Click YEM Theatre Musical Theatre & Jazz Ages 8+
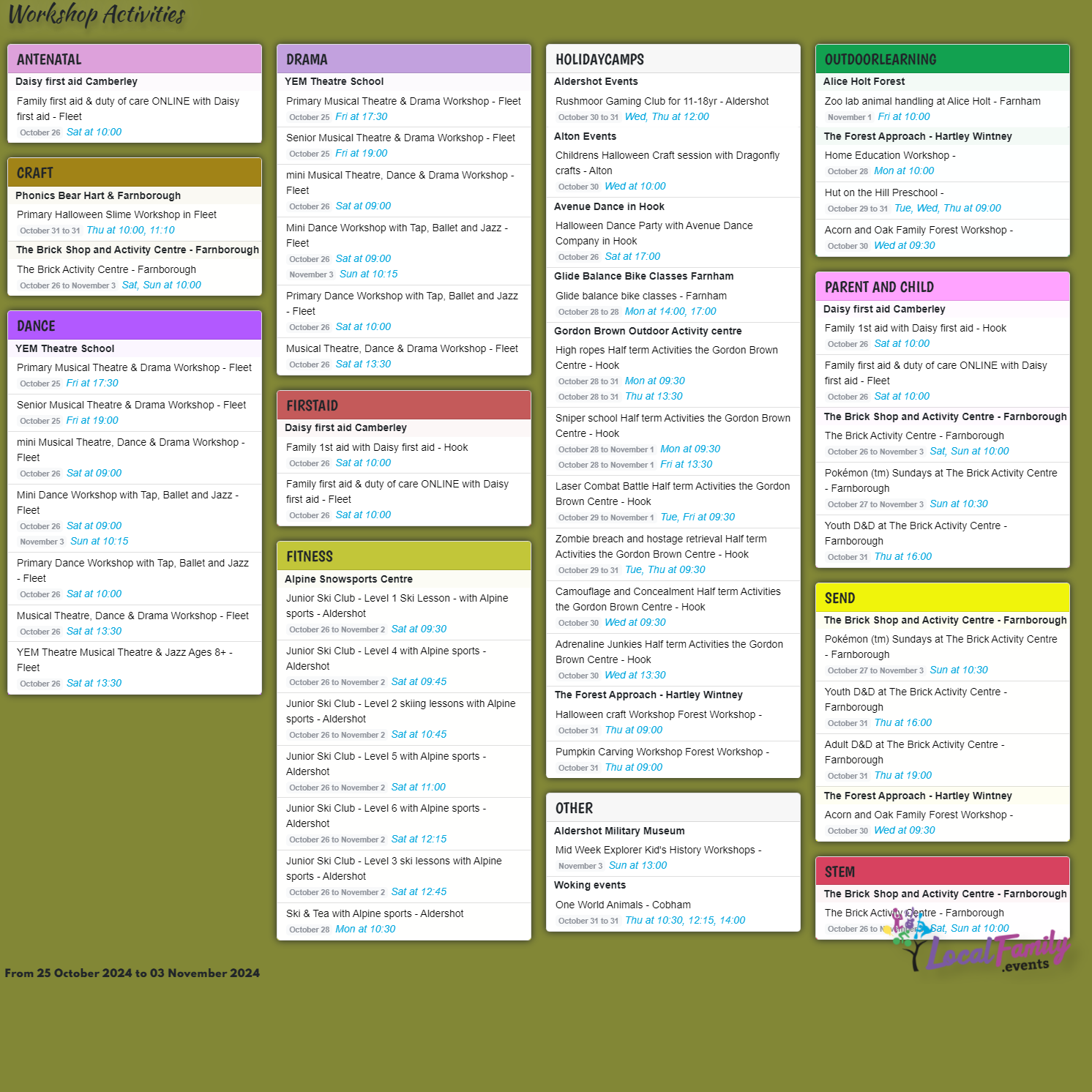Screen dimensions: 1092x1092 124,659
